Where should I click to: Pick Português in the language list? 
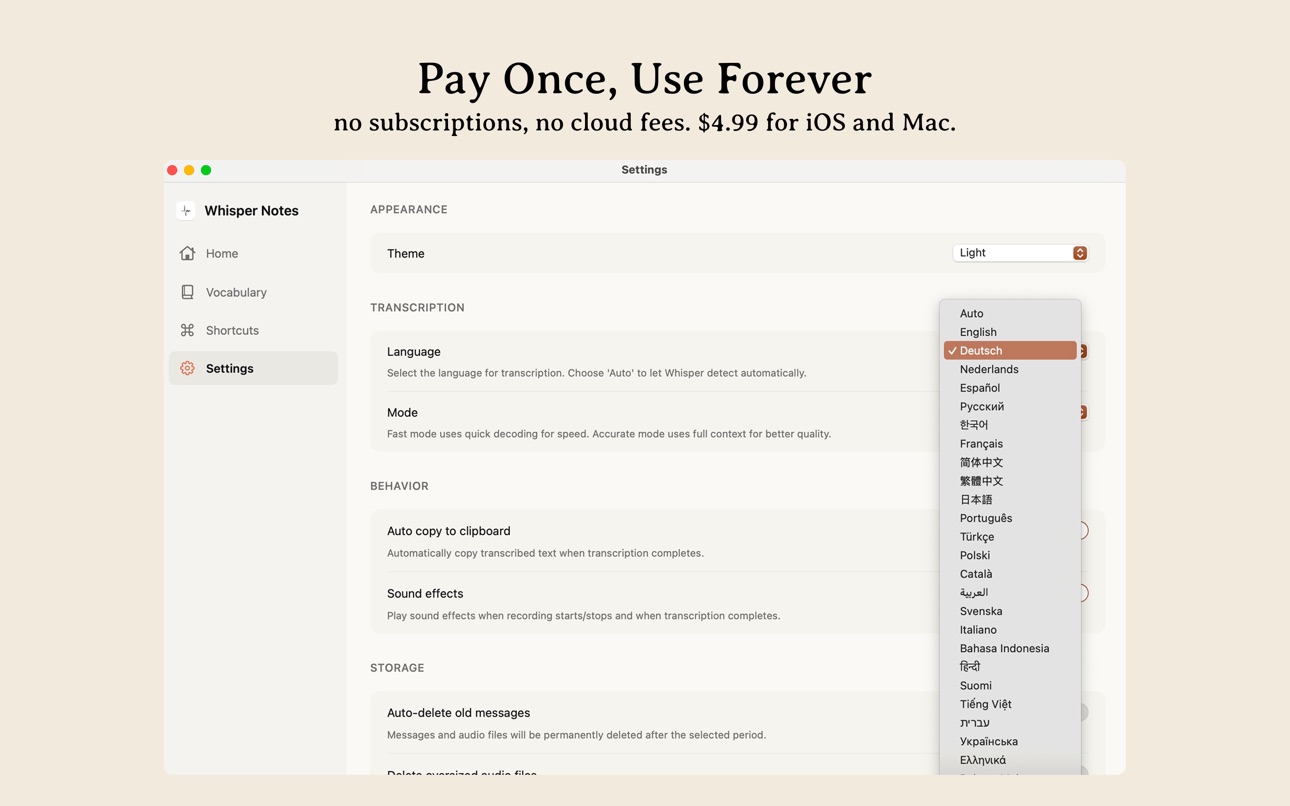click(x=1010, y=518)
